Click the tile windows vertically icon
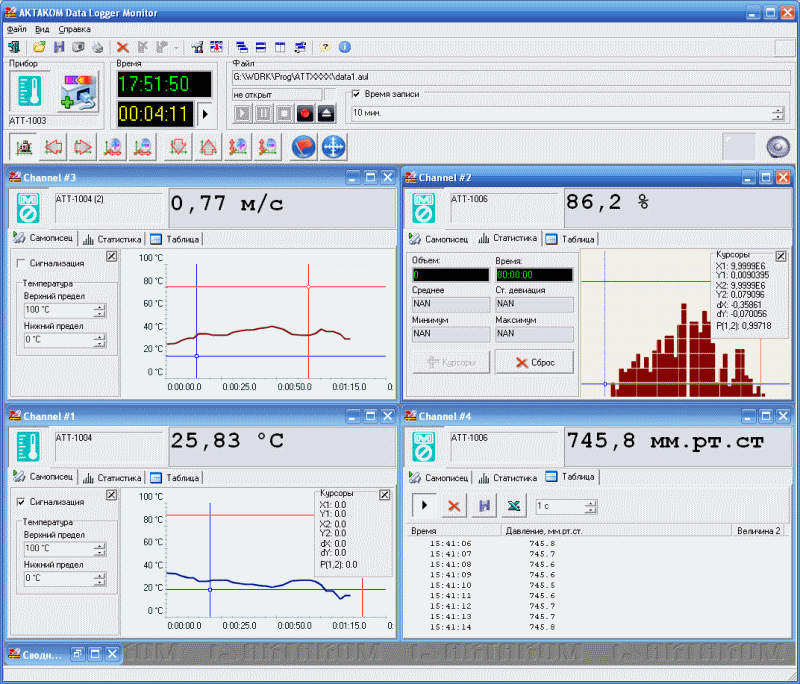Image resolution: width=800 pixels, height=684 pixels. [x=280, y=47]
